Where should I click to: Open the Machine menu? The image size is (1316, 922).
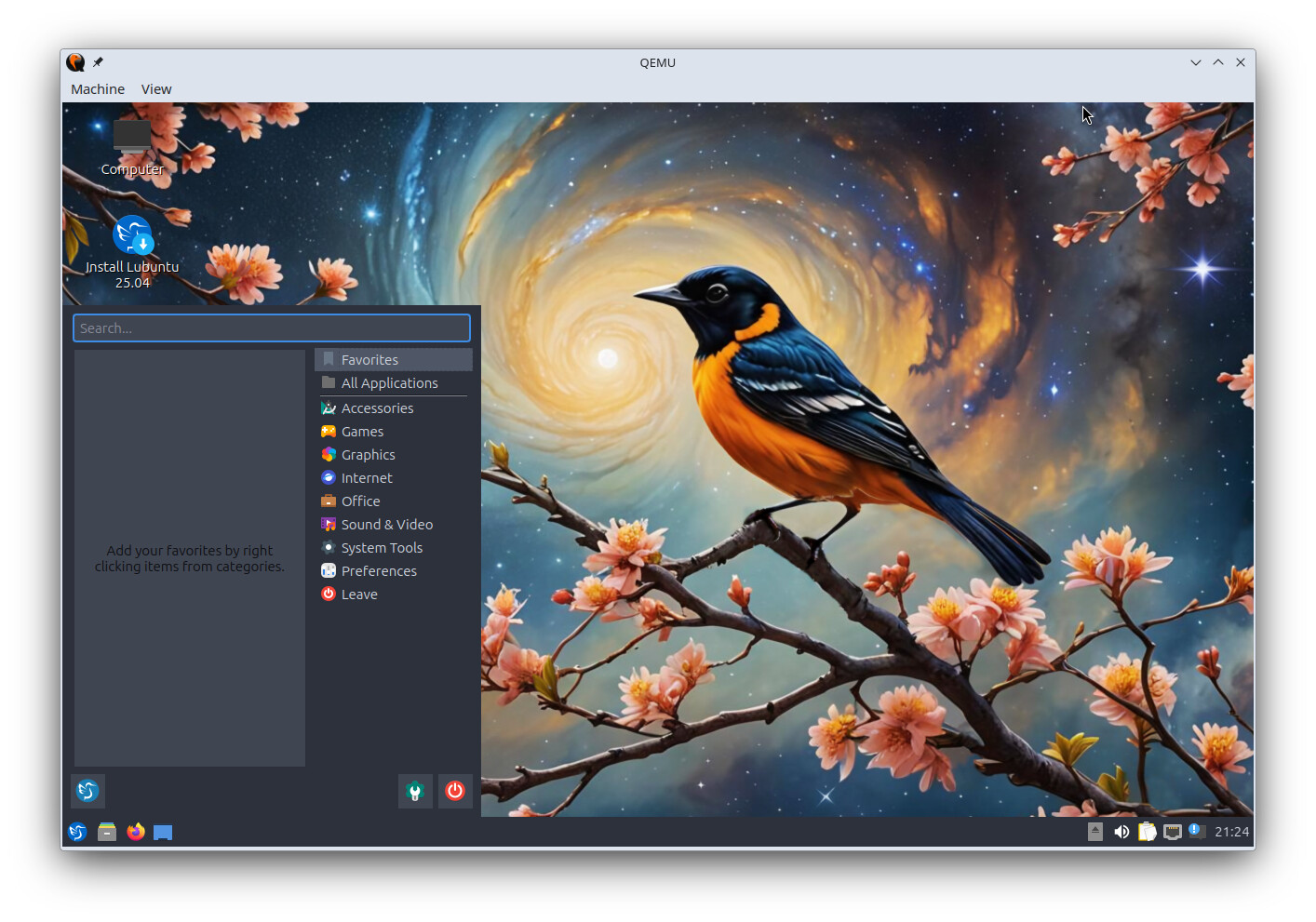(98, 89)
